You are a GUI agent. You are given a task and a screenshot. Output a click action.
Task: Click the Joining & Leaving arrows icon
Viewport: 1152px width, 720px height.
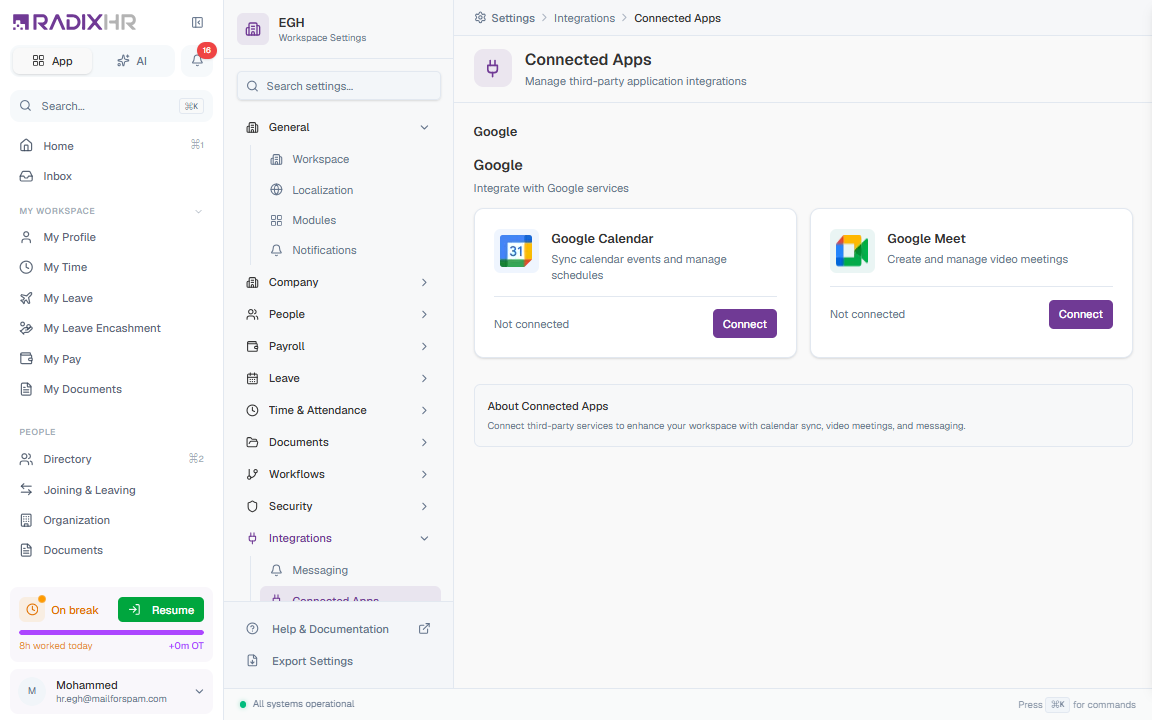[x=26, y=489]
